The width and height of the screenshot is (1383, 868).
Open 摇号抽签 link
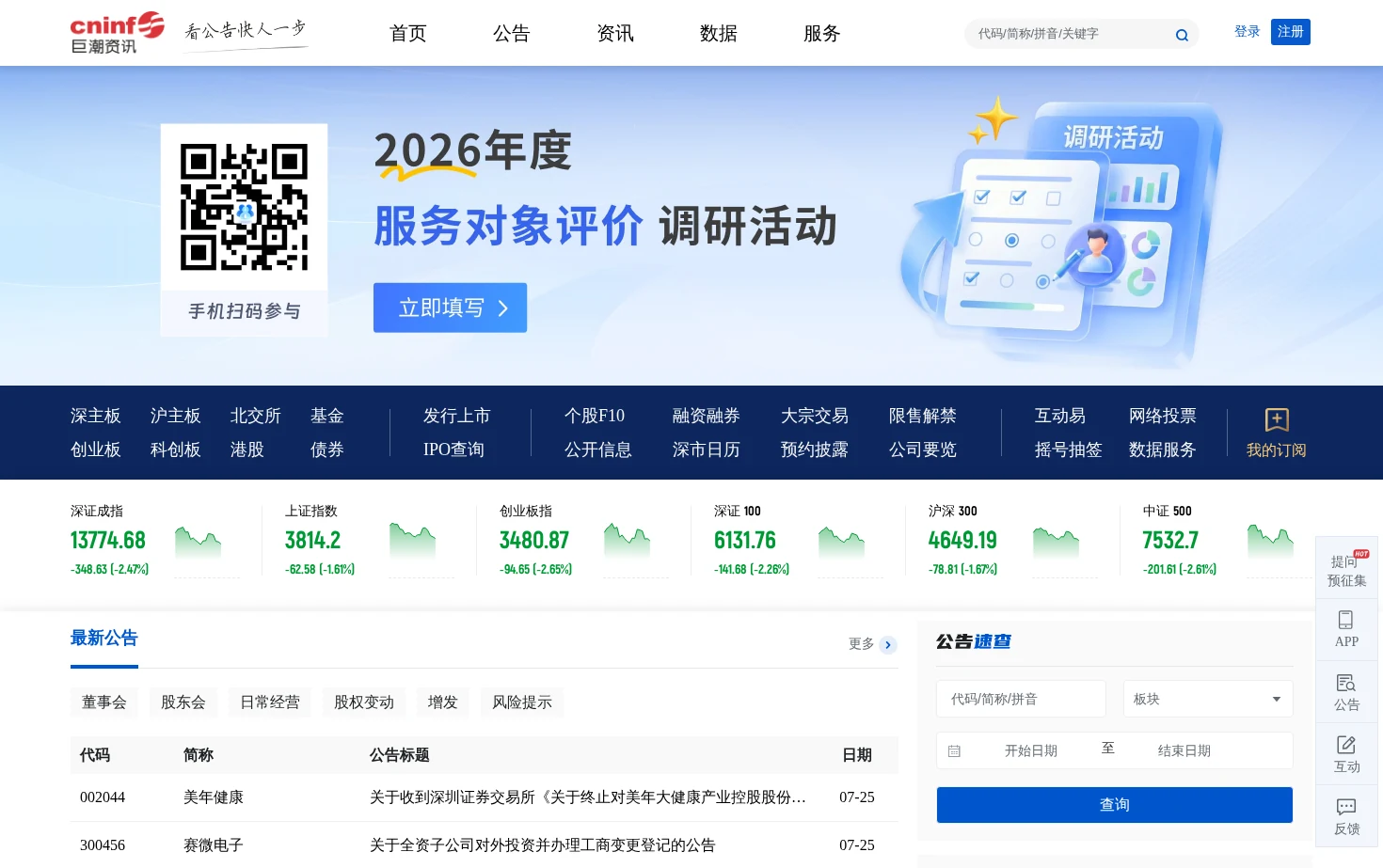[1069, 450]
